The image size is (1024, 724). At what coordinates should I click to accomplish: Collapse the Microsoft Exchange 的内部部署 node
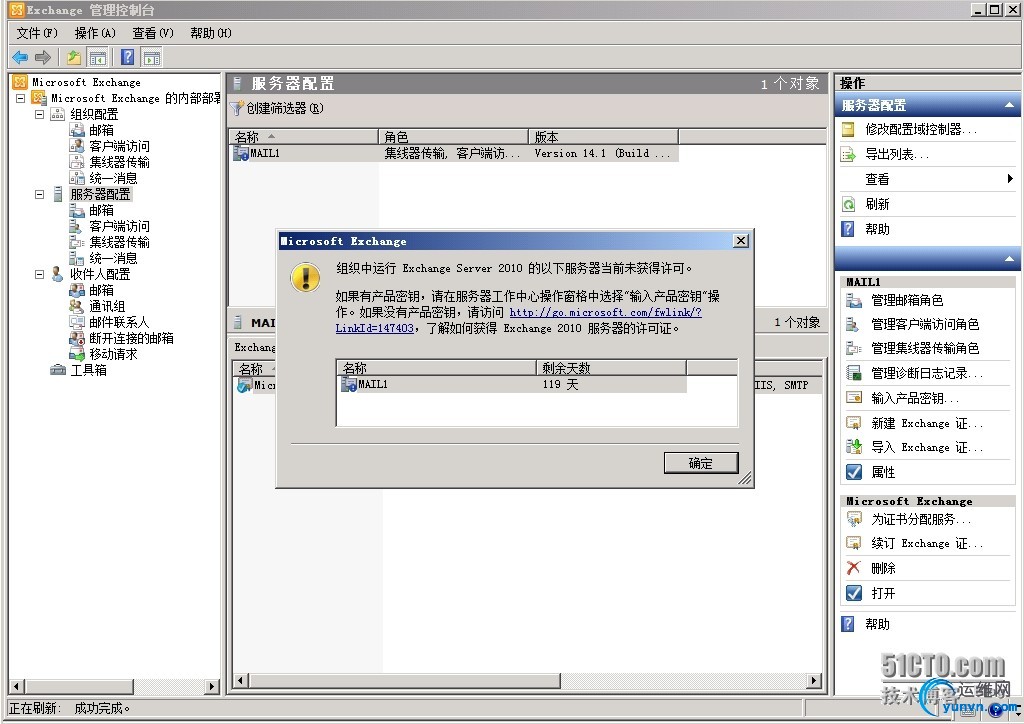[21, 98]
